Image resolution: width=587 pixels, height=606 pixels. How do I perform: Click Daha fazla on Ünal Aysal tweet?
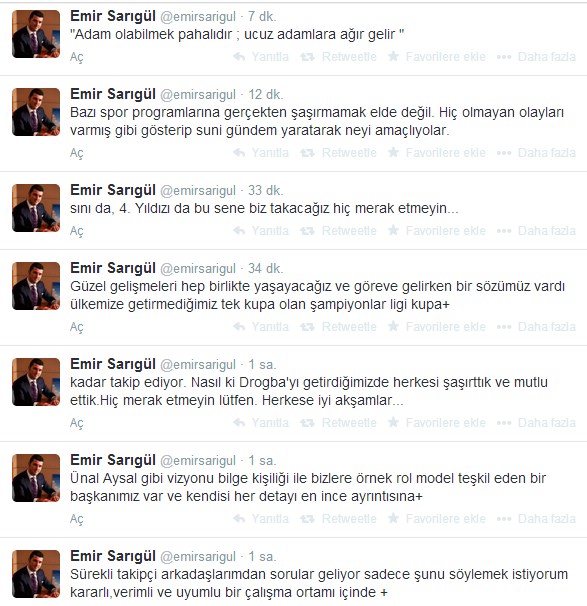coord(536,518)
